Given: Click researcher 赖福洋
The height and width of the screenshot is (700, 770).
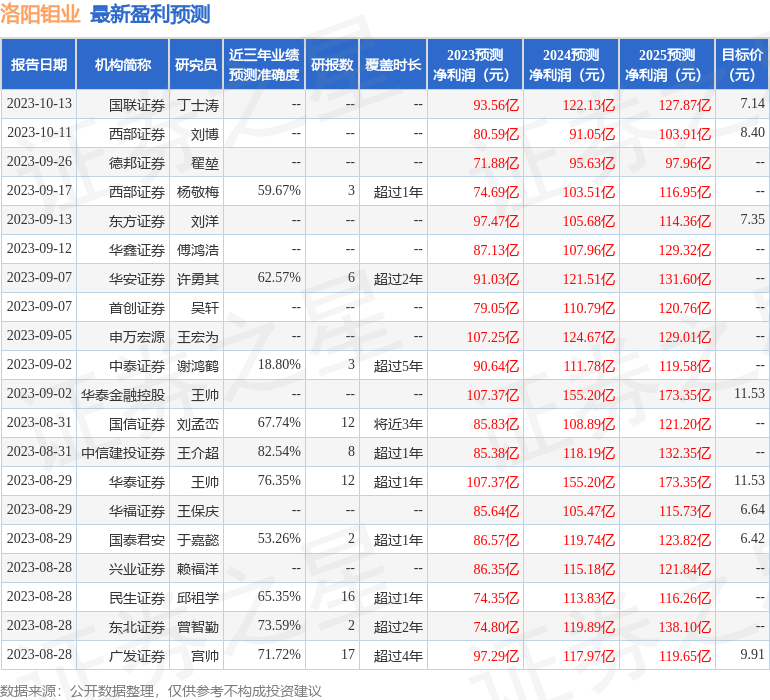Looking at the screenshot, I should (198, 569).
